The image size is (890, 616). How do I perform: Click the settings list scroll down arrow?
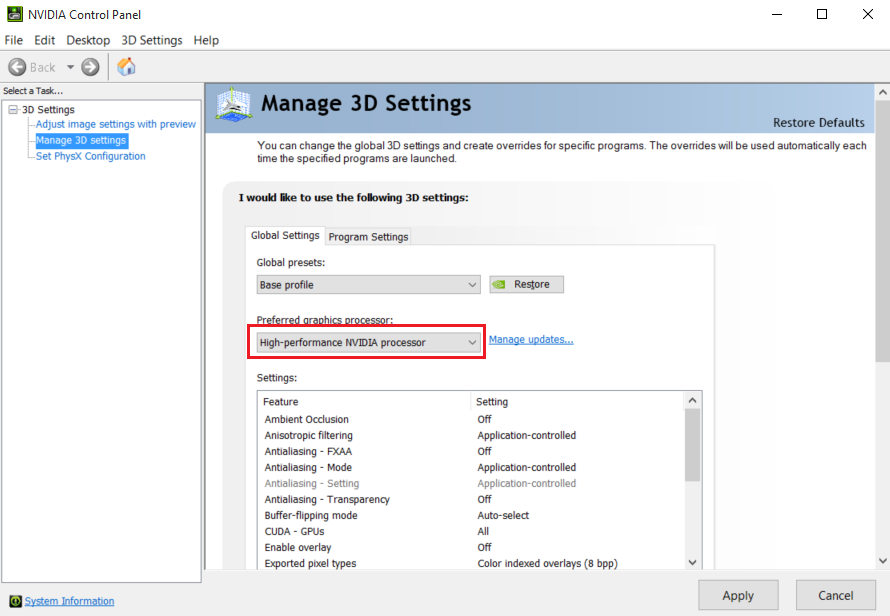[692, 562]
